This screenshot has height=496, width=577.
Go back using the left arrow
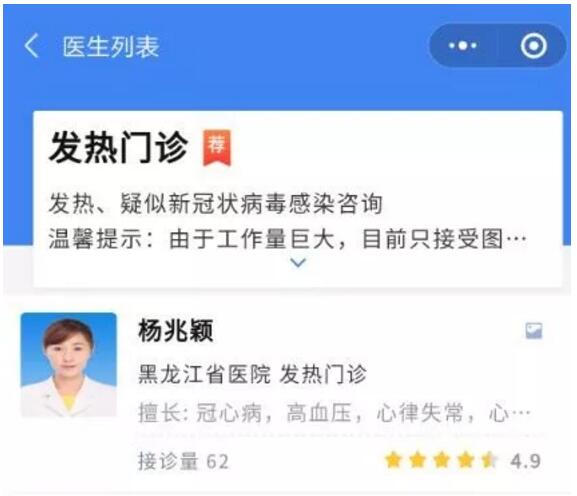coord(32,46)
